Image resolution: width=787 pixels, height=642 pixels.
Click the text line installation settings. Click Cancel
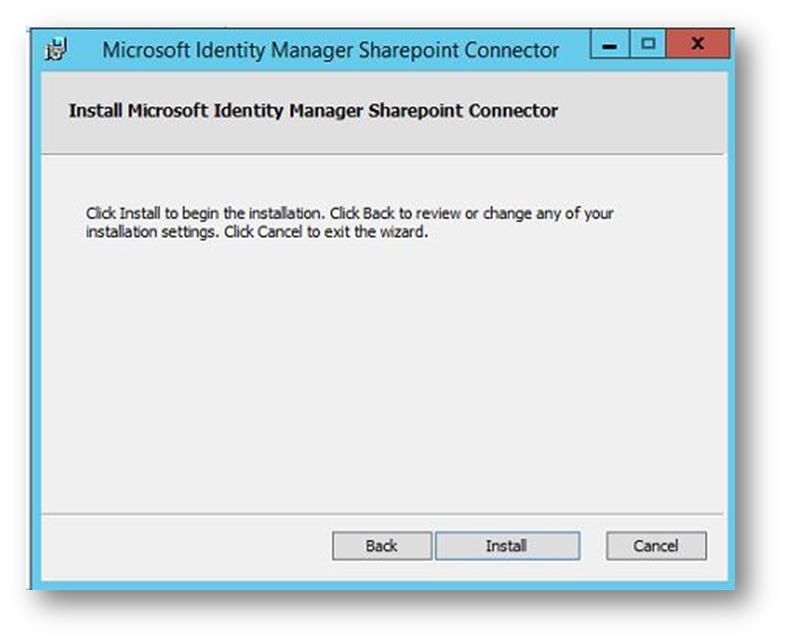point(257,232)
